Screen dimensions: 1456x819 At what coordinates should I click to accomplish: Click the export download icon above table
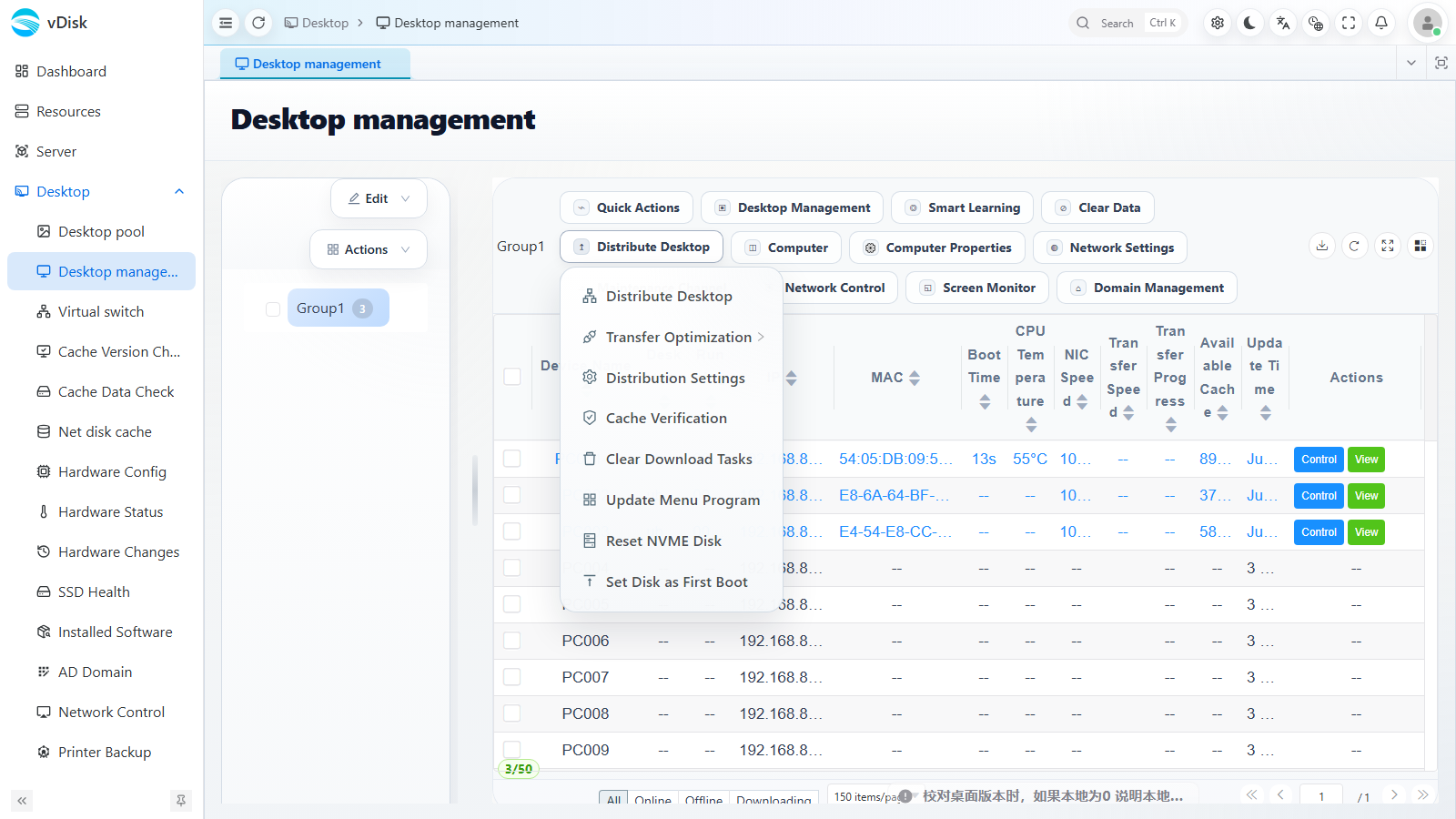[1322, 246]
